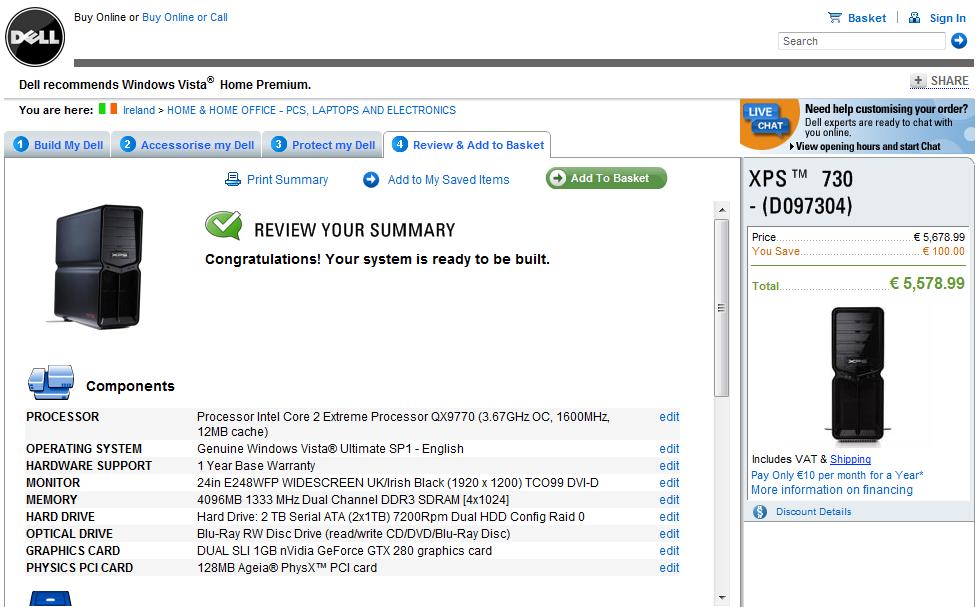
Task: Edit the Operating System row
Action: click(669, 449)
